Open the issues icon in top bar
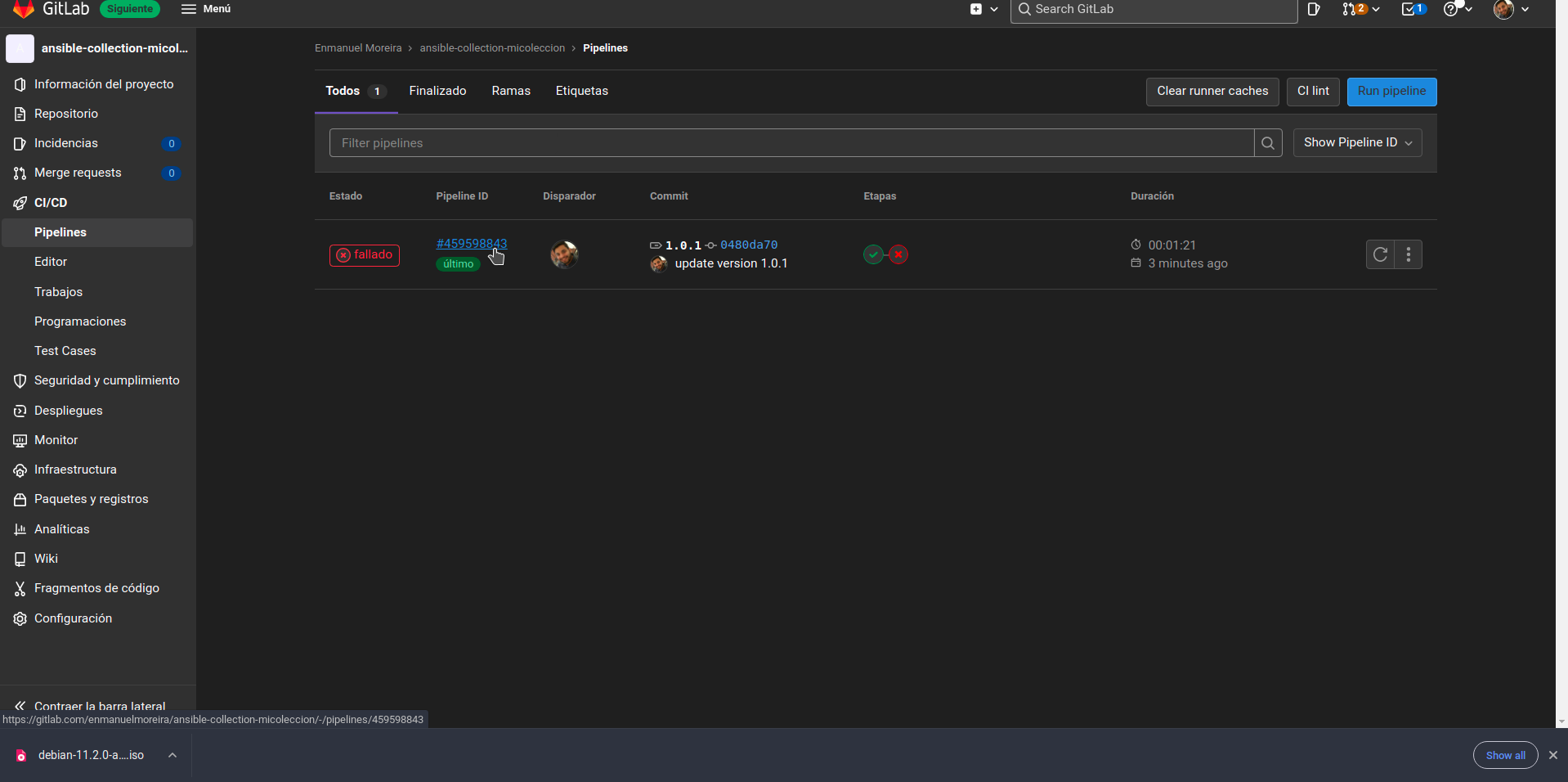Screen dimensions: 1568x782 click(1314, 9)
